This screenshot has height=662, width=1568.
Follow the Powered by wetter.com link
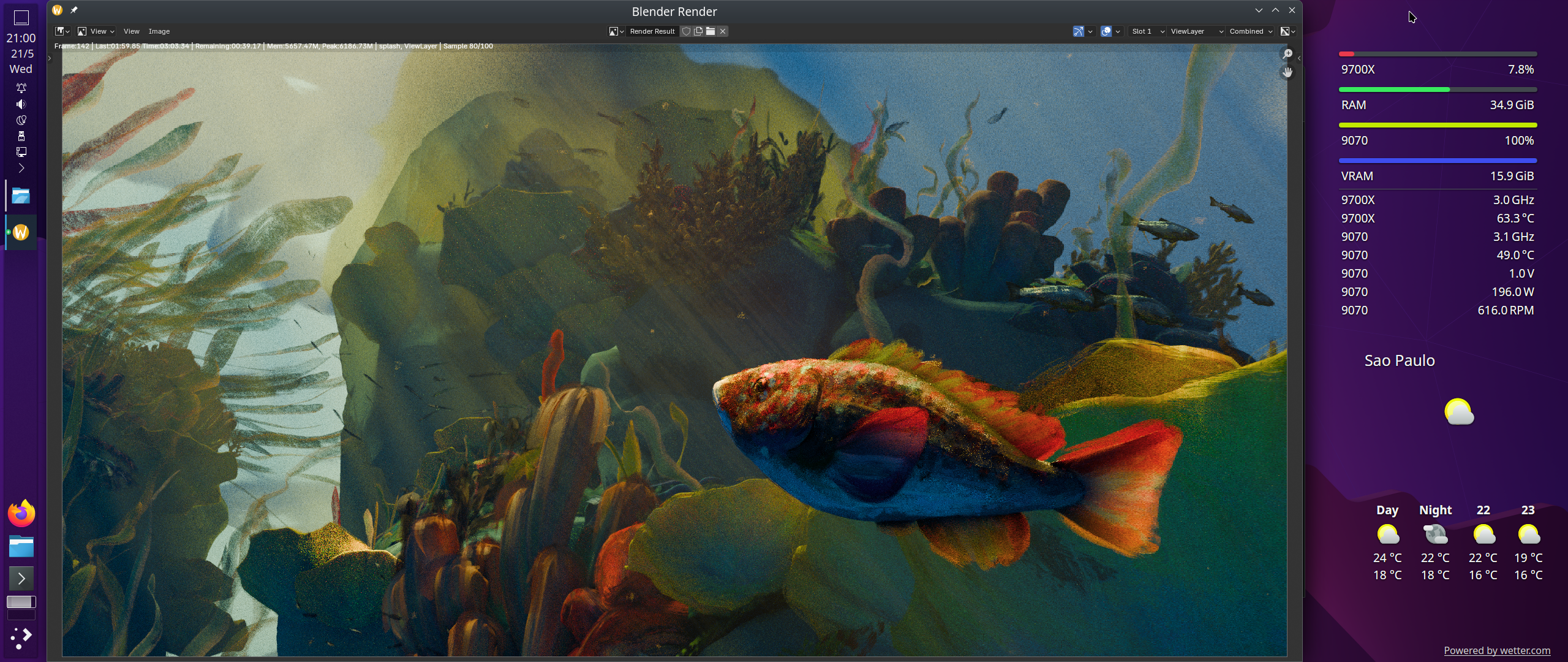pos(1496,650)
